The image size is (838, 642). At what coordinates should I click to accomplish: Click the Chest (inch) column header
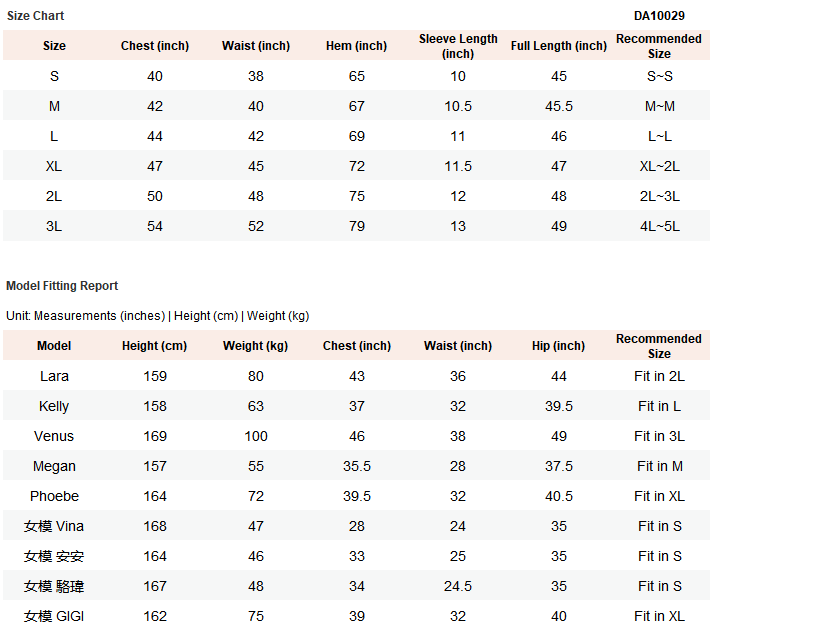pyautogui.click(x=155, y=46)
